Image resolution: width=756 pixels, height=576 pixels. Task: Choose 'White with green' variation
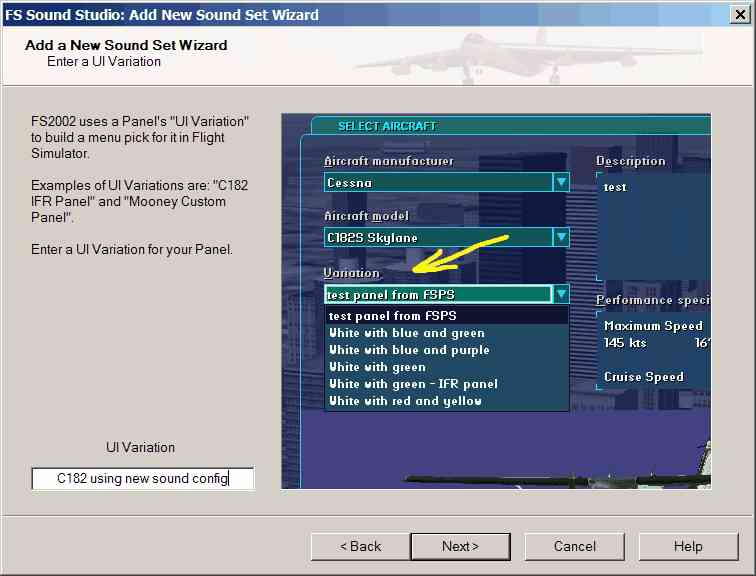[x=447, y=367]
